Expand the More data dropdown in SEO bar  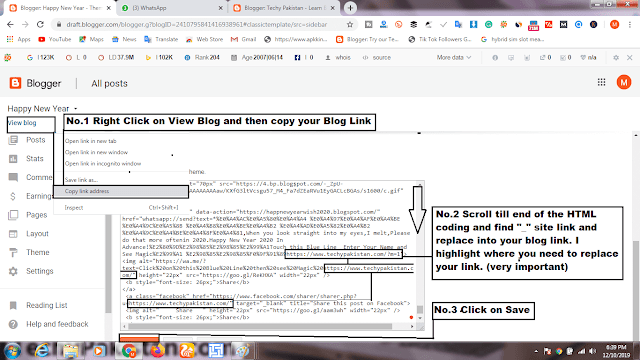click(x=453, y=58)
